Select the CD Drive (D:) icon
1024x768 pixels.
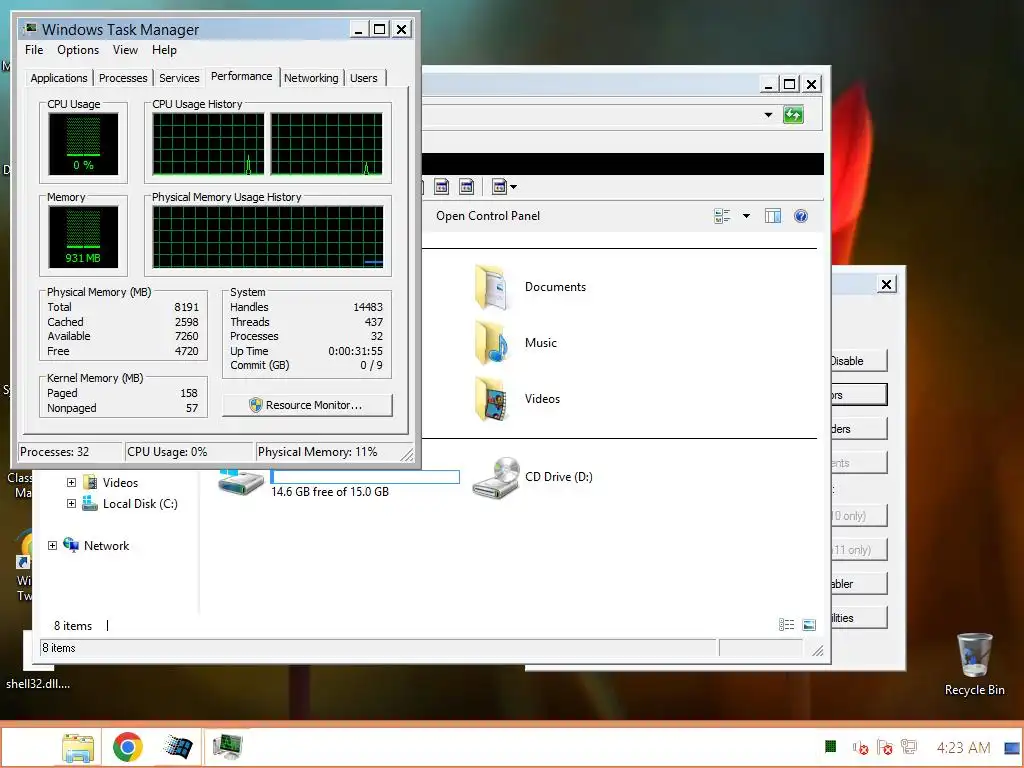tap(496, 477)
